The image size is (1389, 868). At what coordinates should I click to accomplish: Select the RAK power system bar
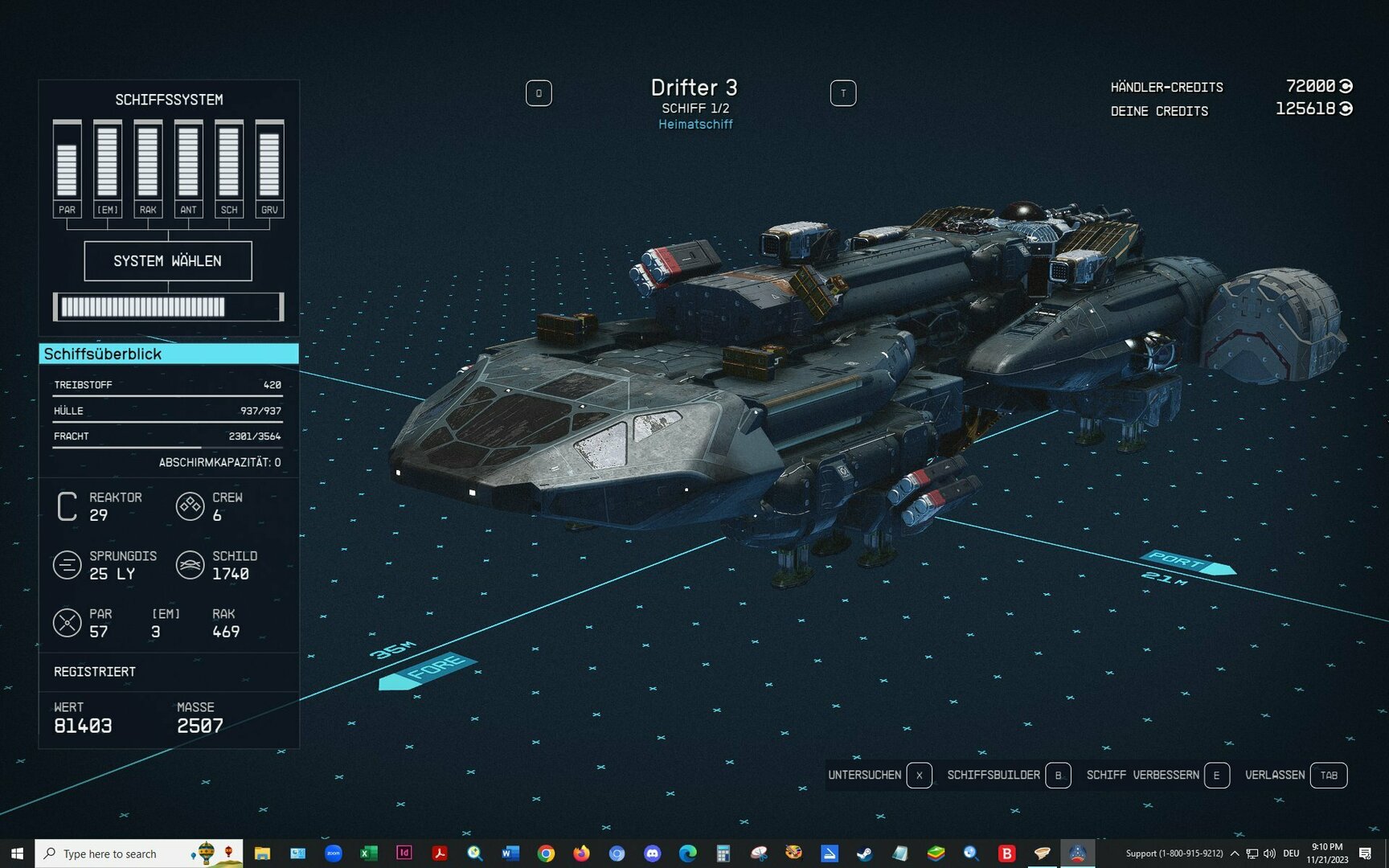point(148,168)
